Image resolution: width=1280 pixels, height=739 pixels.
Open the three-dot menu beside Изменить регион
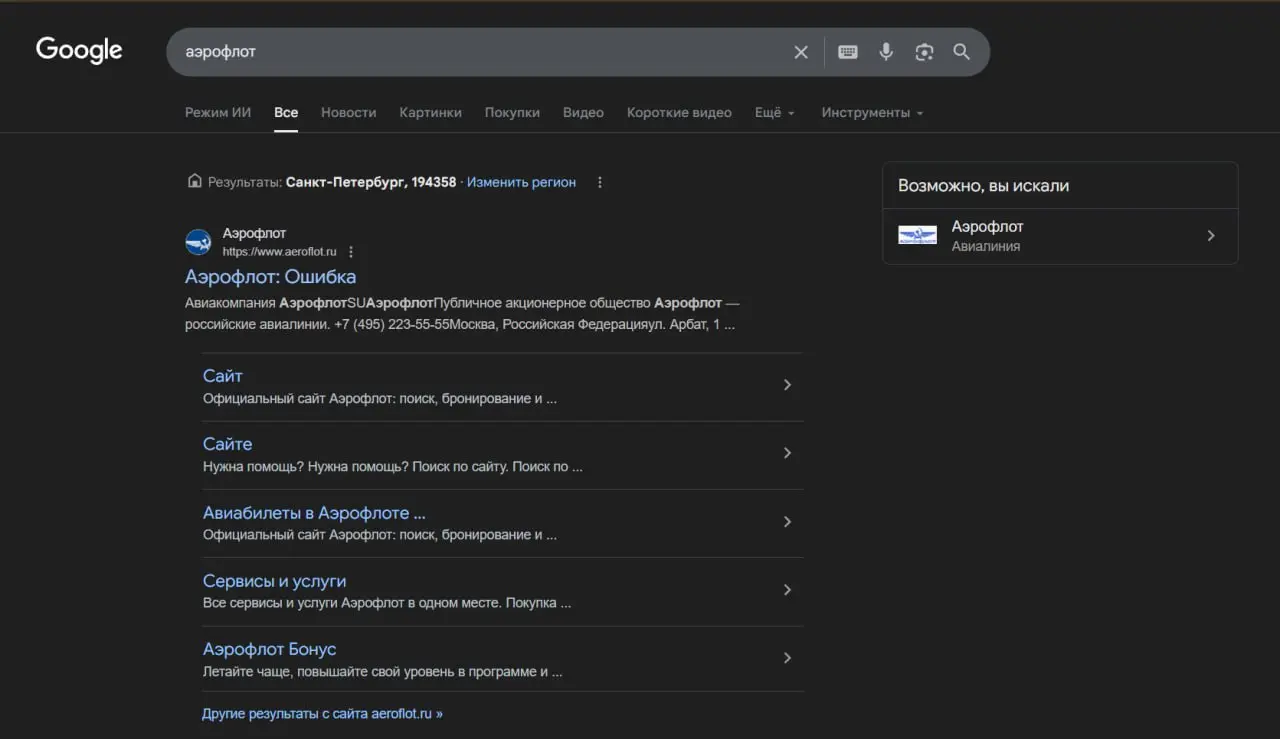[600, 182]
